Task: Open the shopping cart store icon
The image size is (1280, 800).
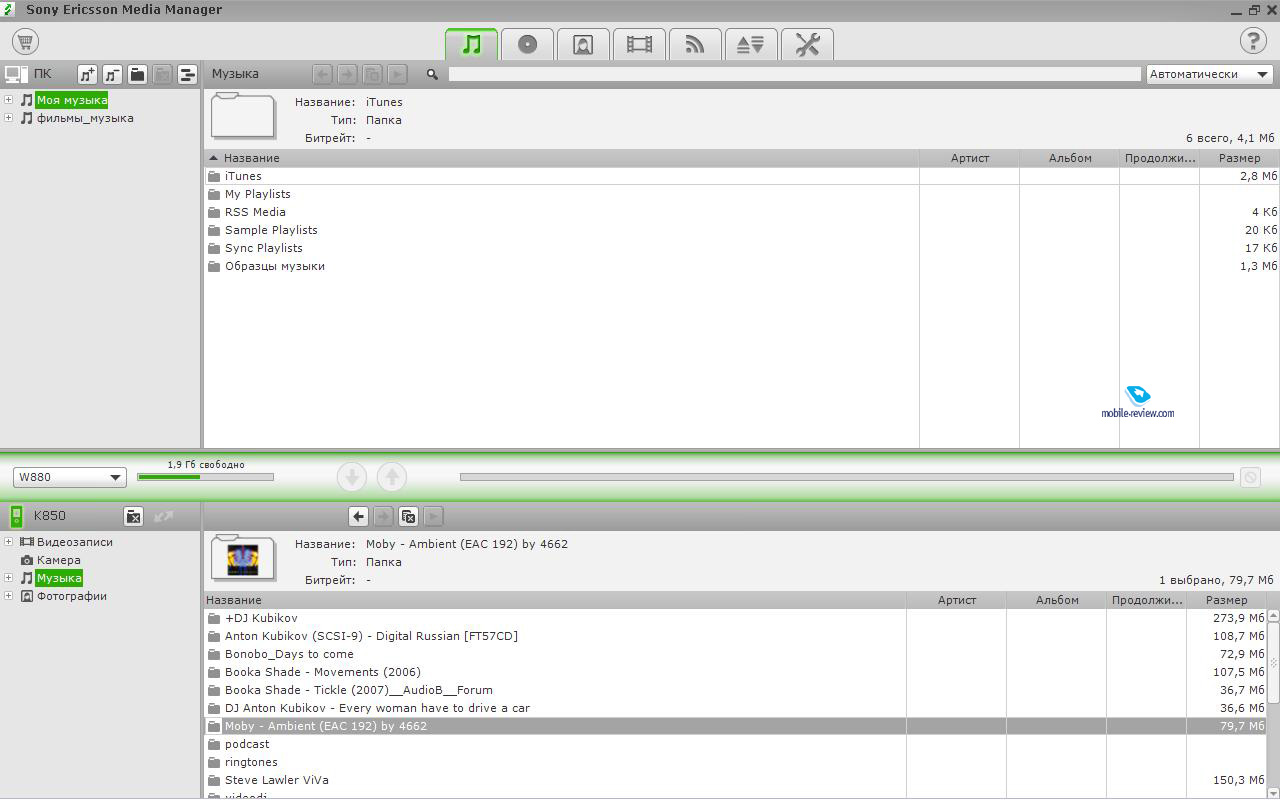Action: coord(26,42)
